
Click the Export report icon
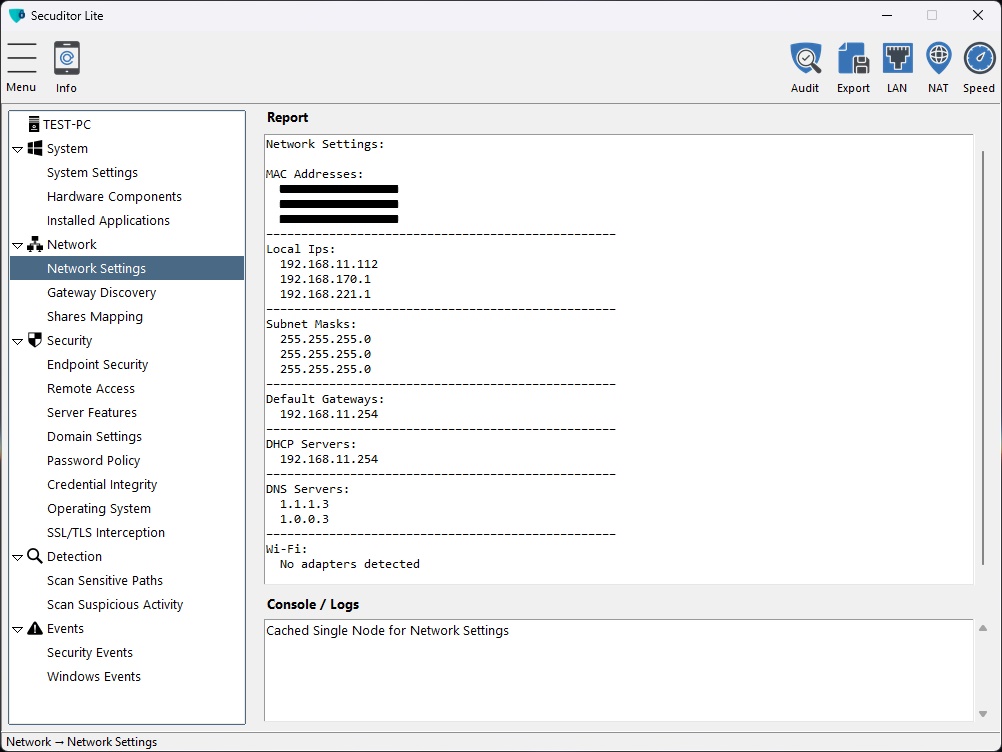[x=853, y=59]
